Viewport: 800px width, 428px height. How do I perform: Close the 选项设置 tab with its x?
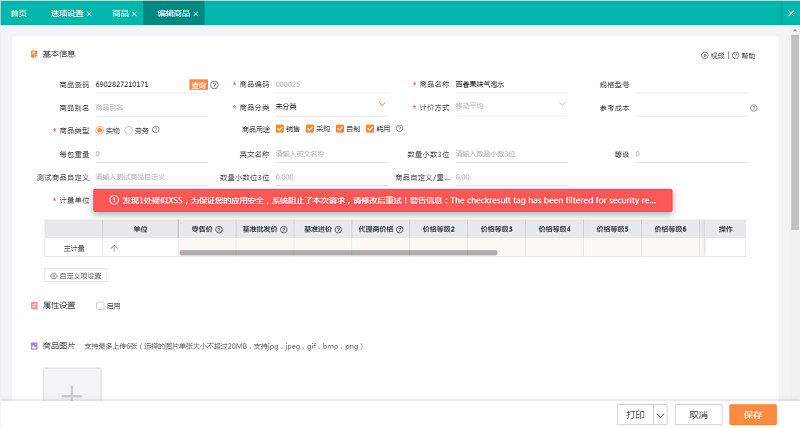(89, 14)
